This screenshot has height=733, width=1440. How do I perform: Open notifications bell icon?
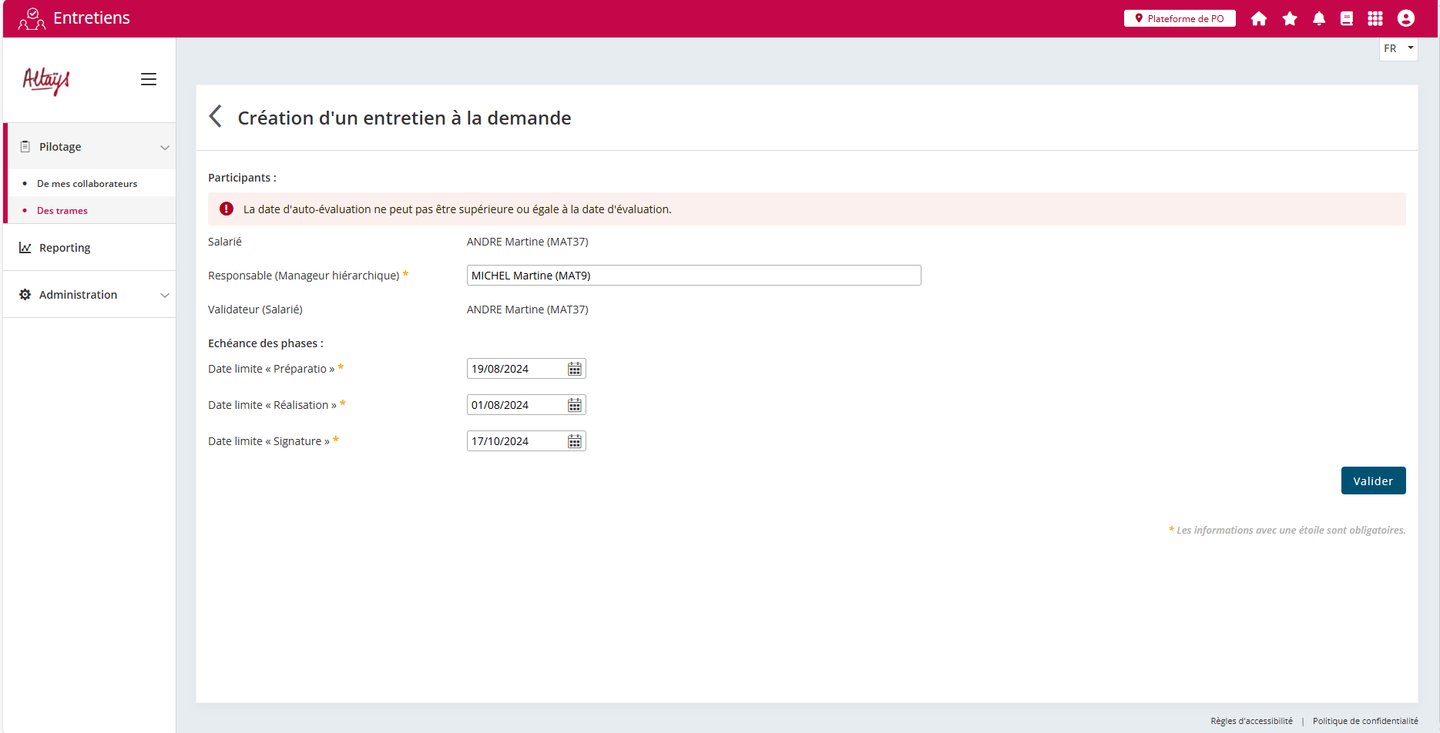point(1319,19)
